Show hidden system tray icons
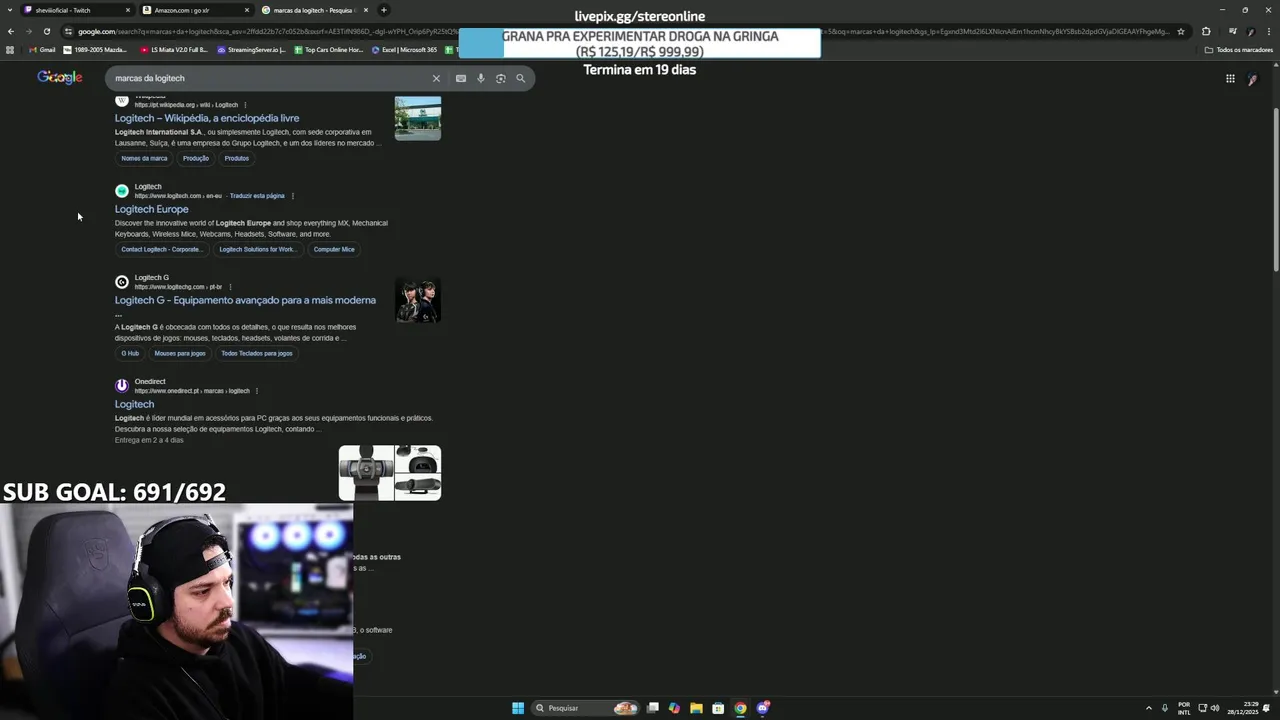Viewport: 1280px width, 720px height. coord(1148,708)
